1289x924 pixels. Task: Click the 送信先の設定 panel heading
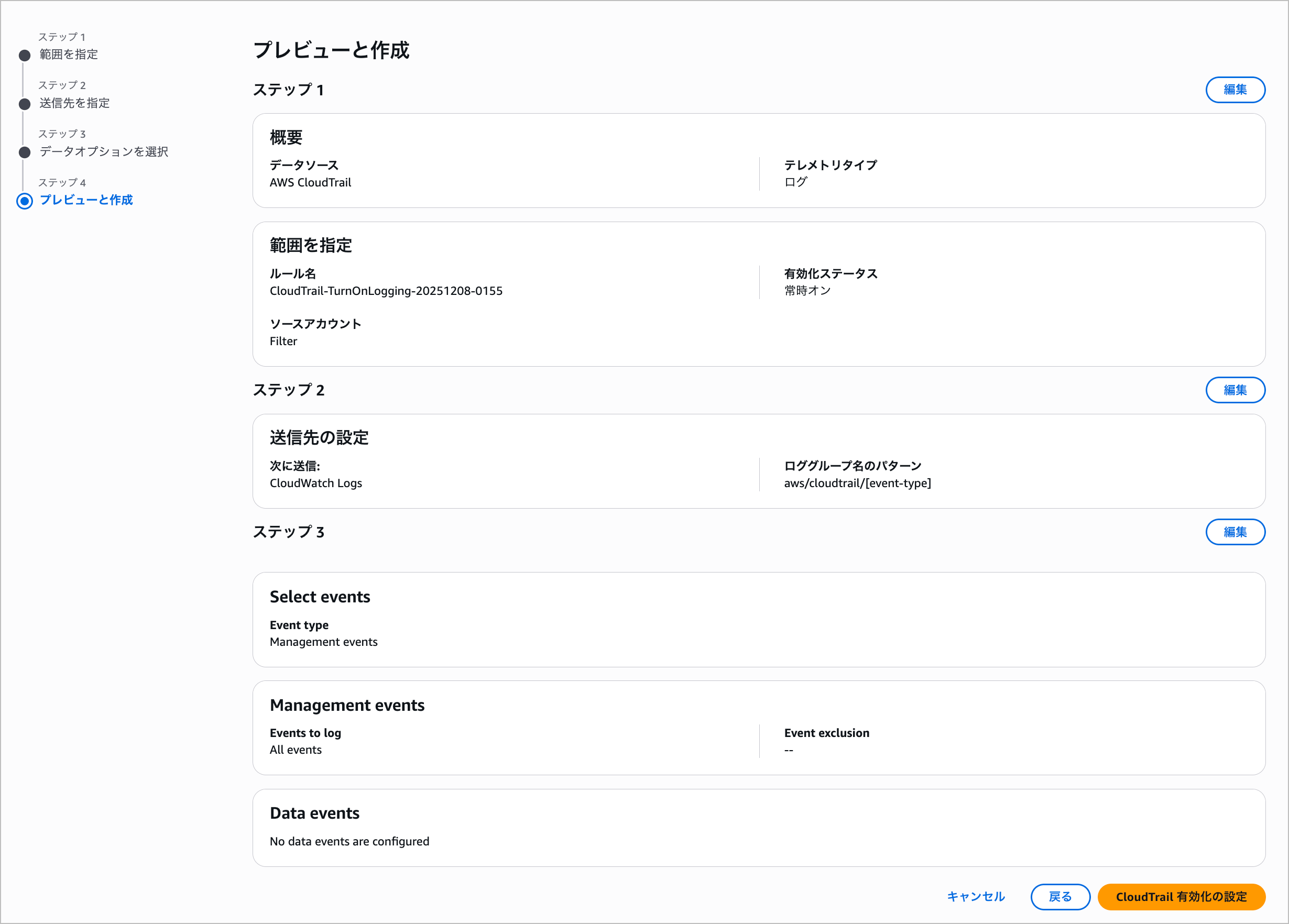319,437
